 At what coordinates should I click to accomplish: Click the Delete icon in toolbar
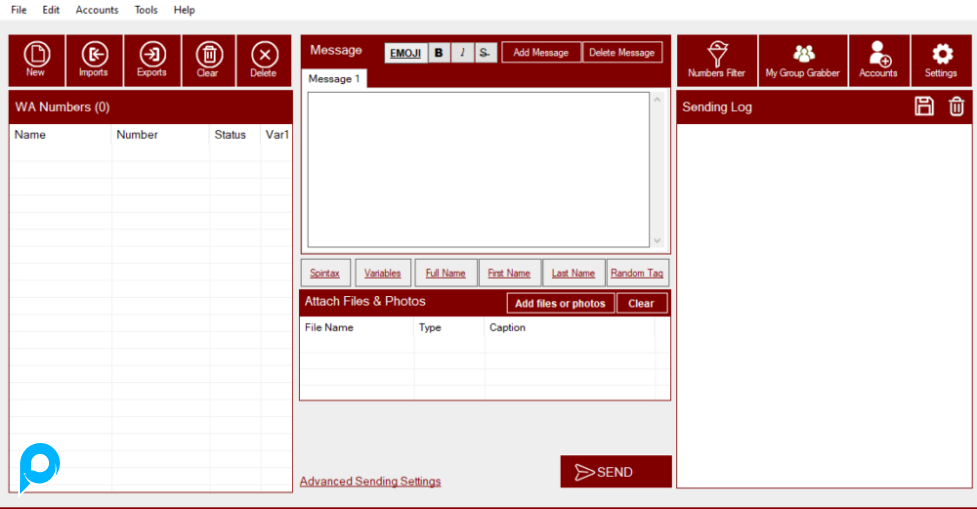264,60
